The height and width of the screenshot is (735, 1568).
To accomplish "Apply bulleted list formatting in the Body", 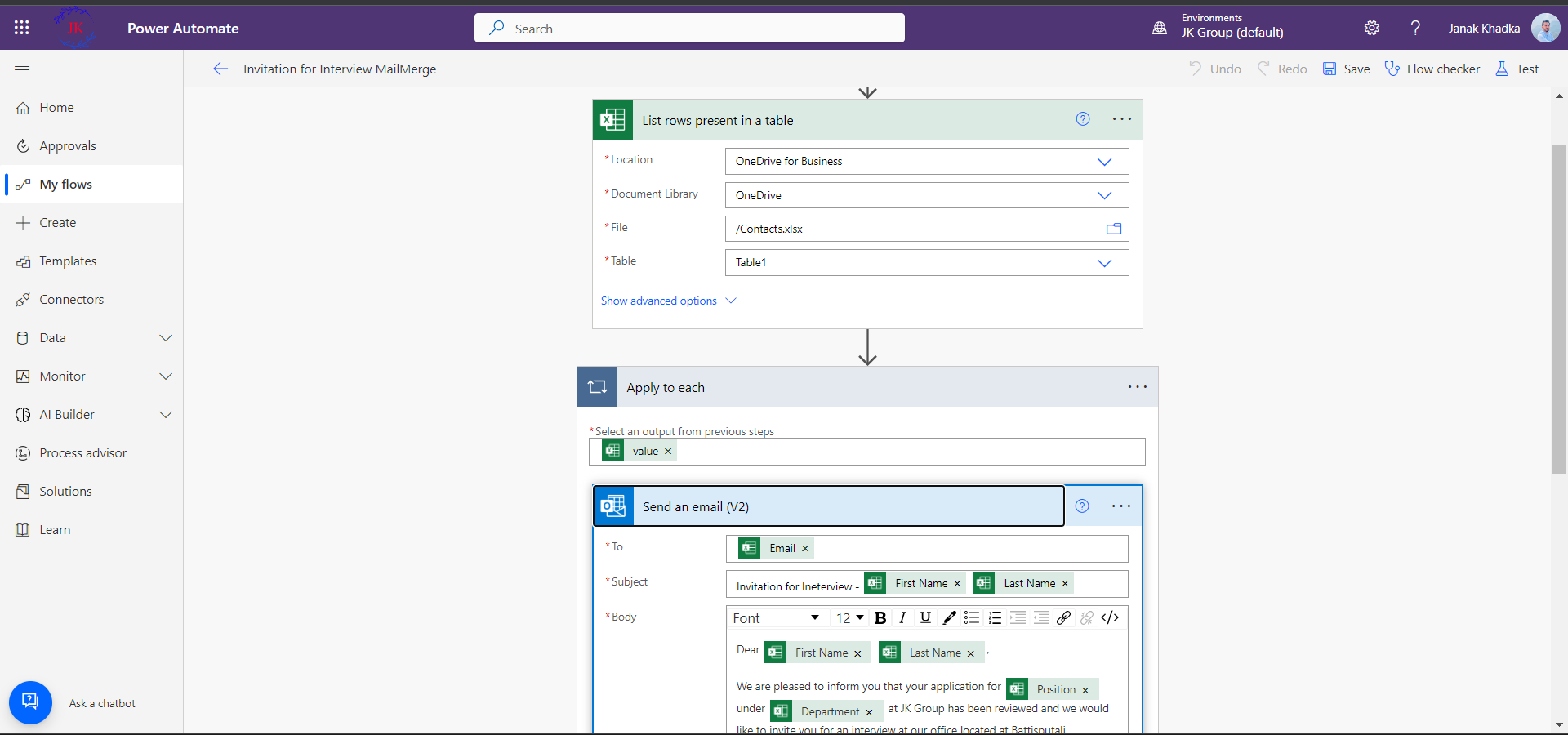I will click(x=972, y=618).
